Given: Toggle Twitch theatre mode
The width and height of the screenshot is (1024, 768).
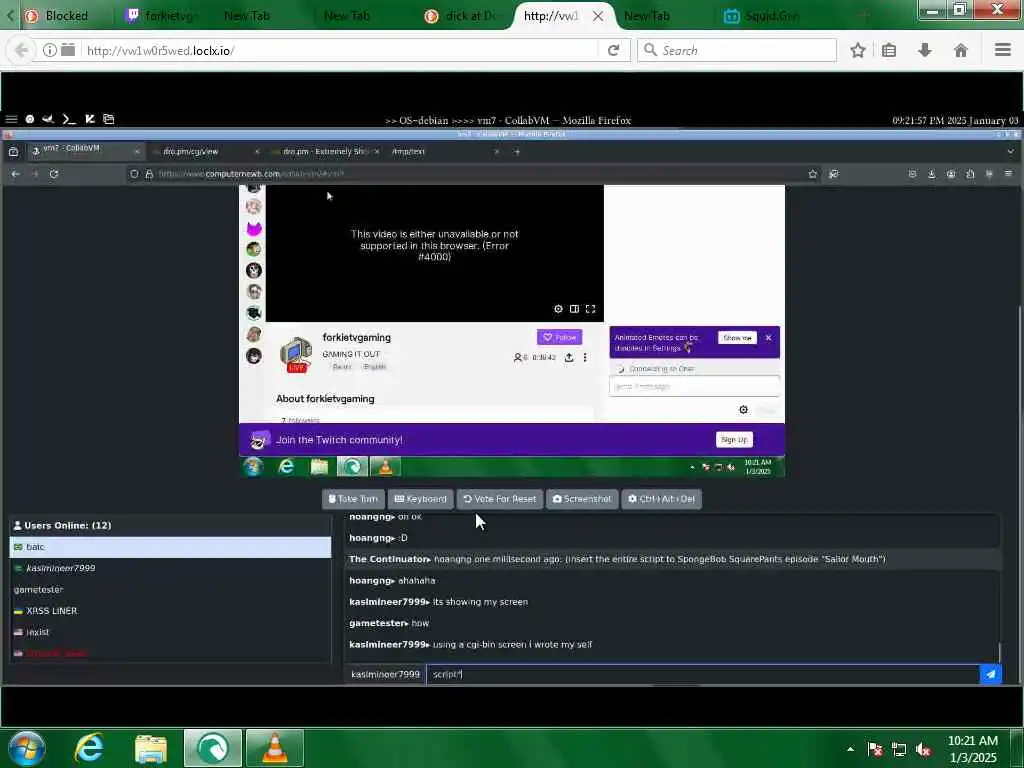Looking at the screenshot, I should coord(574,309).
